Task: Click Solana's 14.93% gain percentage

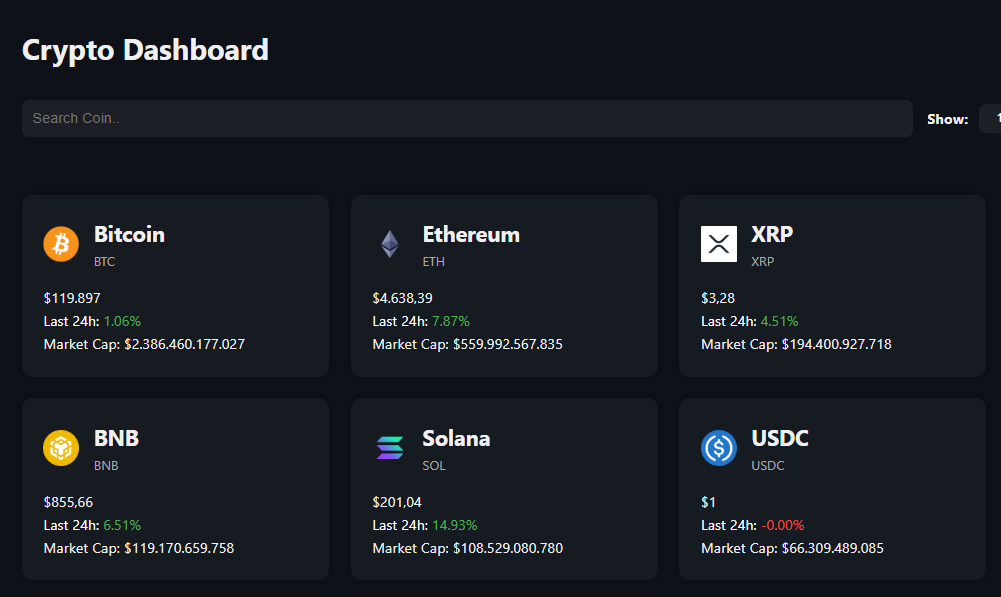Action: [x=456, y=525]
